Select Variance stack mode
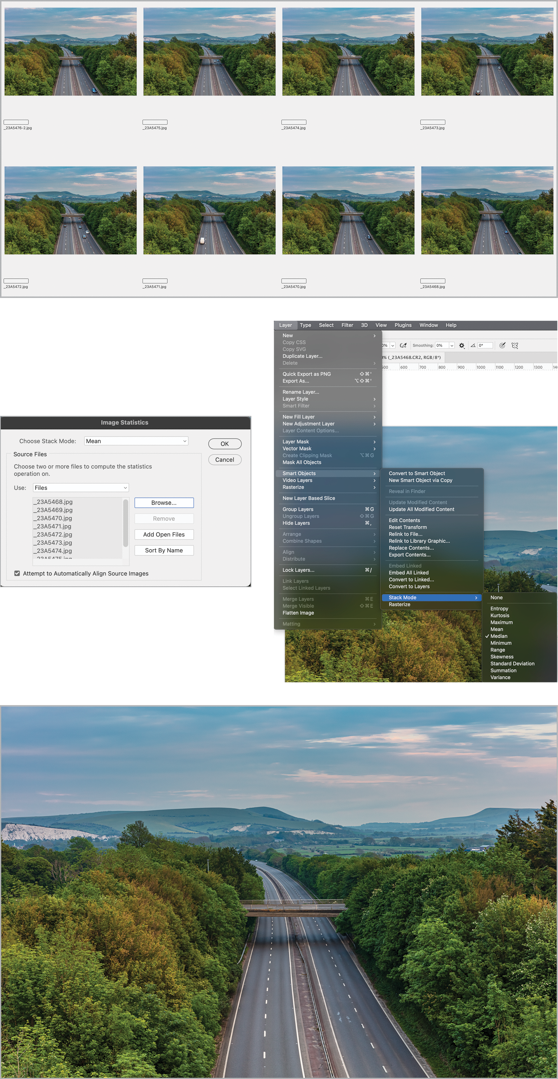Image resolution: width=558 pixels, height=1079 pixels. pos(500,677)
